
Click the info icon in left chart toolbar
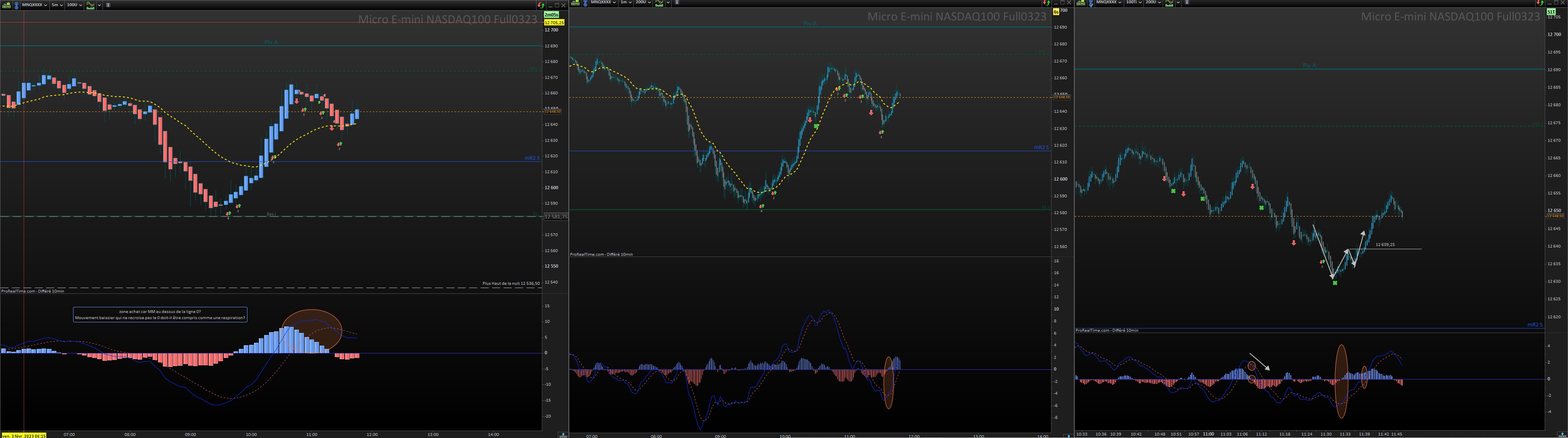click(x=108, y=5)
